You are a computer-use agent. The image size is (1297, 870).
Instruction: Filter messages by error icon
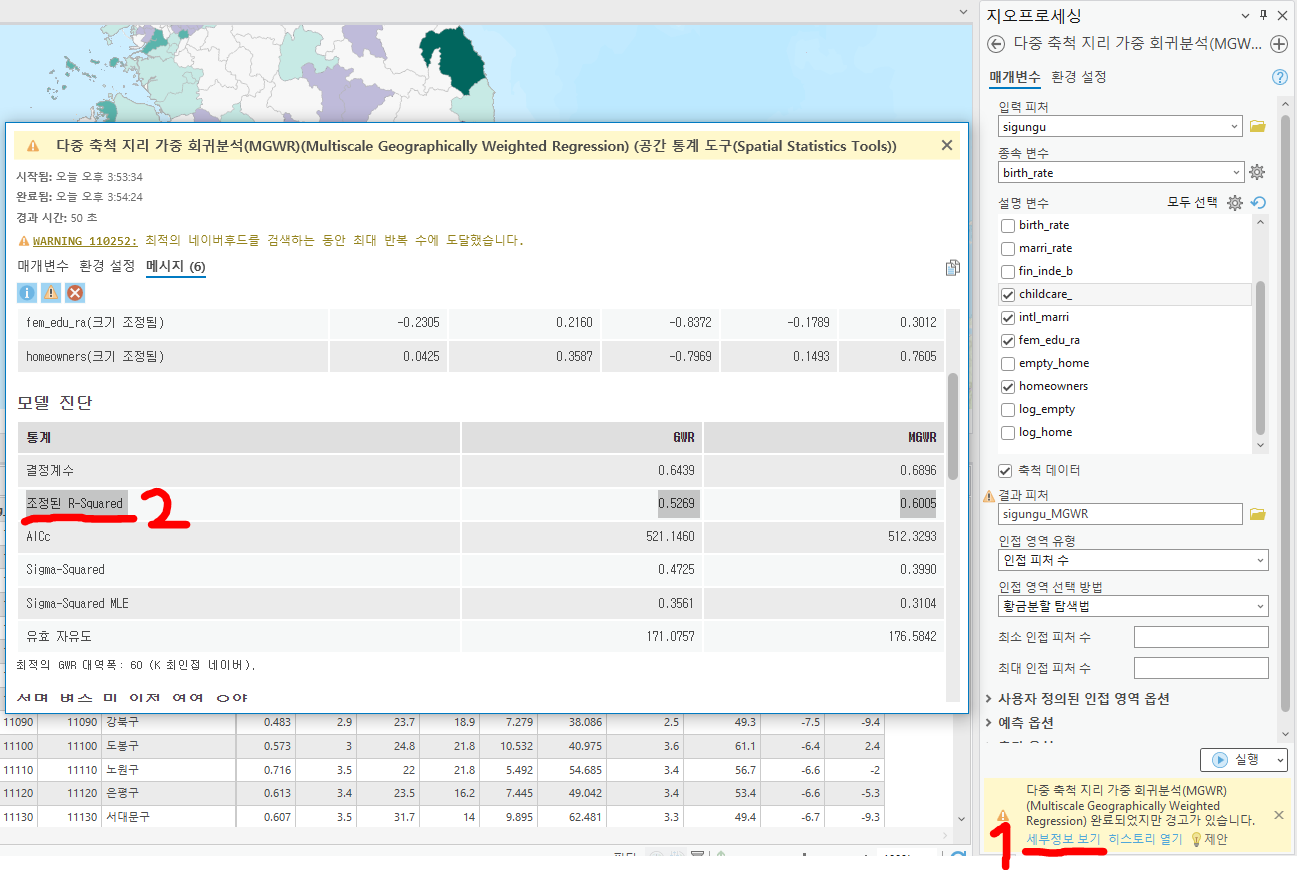(75, 293)
